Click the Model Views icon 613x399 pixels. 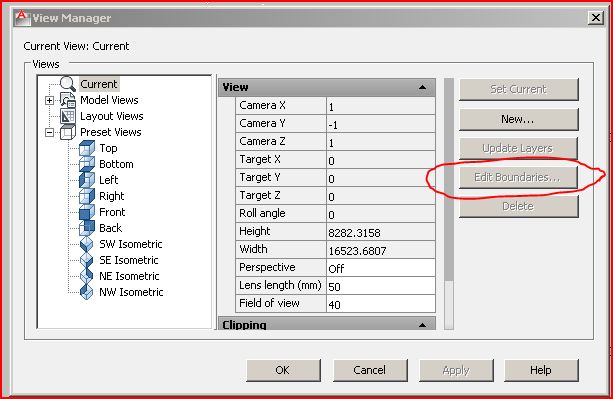pyautogui.click(x=68, y=100)
